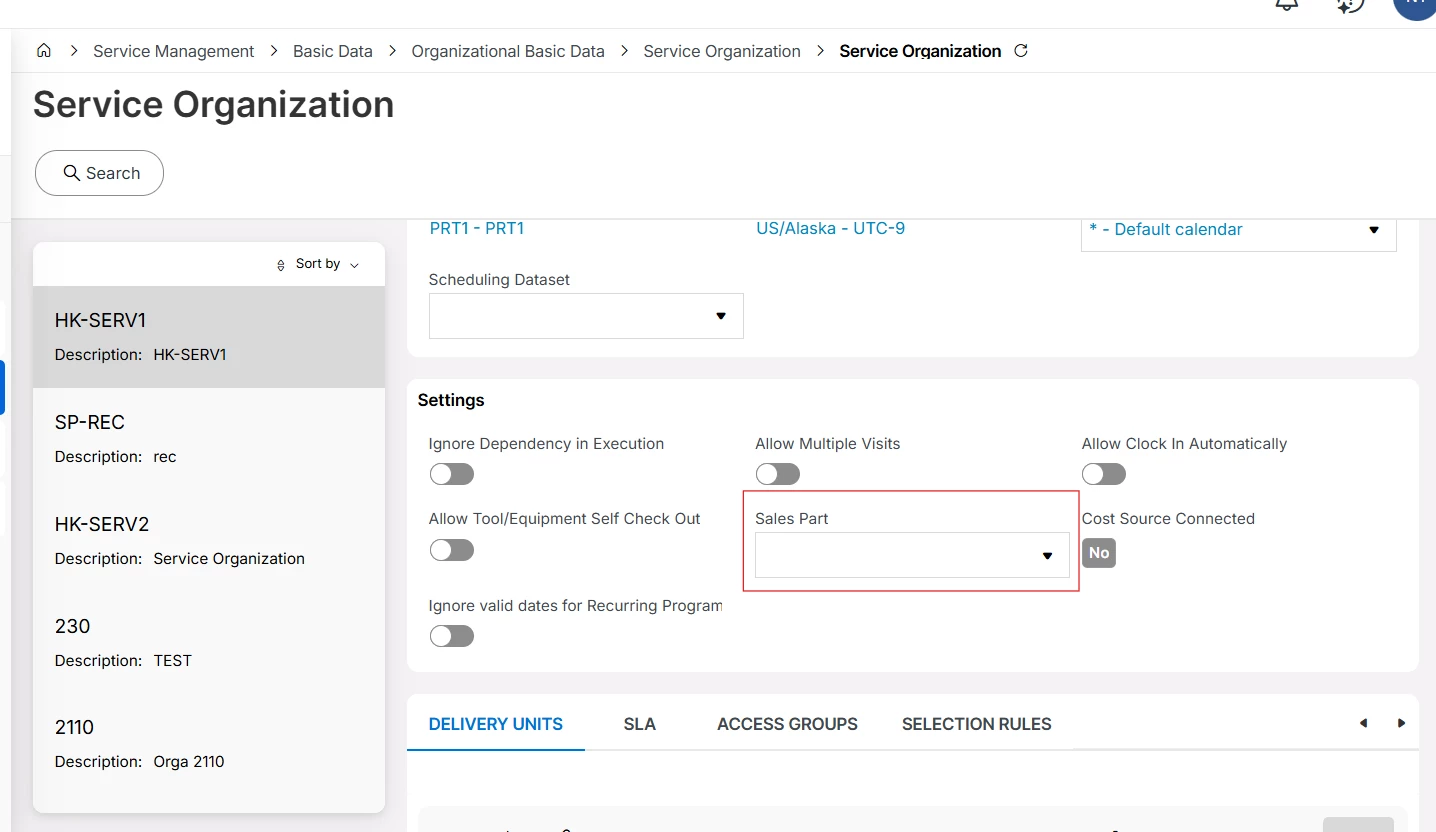
Task: Open the AI assistant sparkle icon
Action: pos(1350,5)
